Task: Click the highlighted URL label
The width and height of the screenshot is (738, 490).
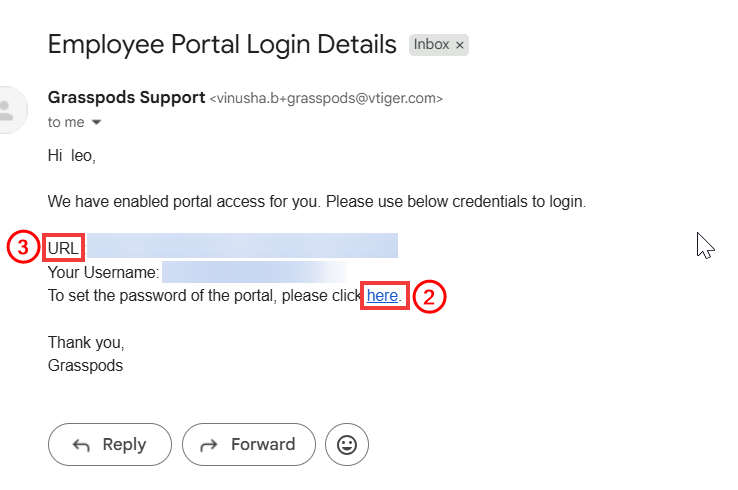Action: (x=64, y=248)
